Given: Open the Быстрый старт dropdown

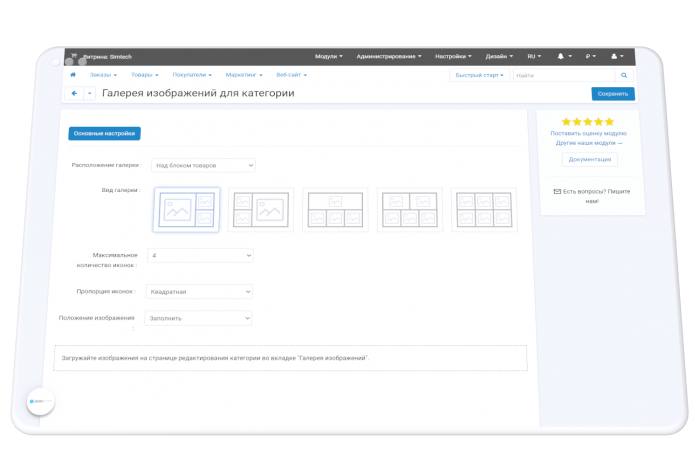Looking at the screenshot, I should 479,75.
